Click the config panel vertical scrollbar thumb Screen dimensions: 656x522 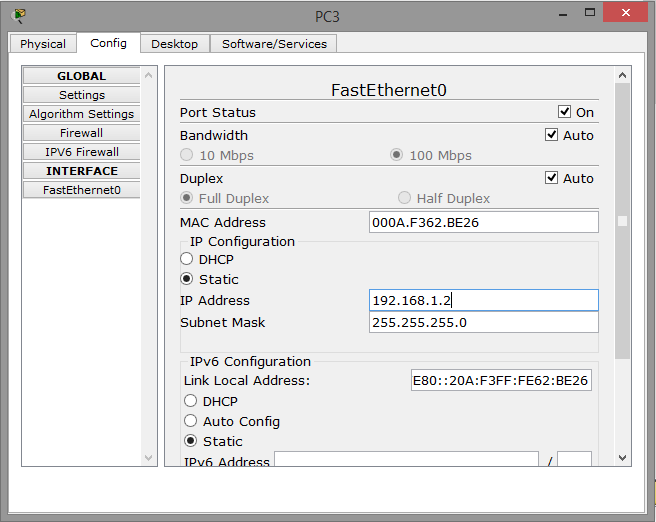(x=623, y=221)
